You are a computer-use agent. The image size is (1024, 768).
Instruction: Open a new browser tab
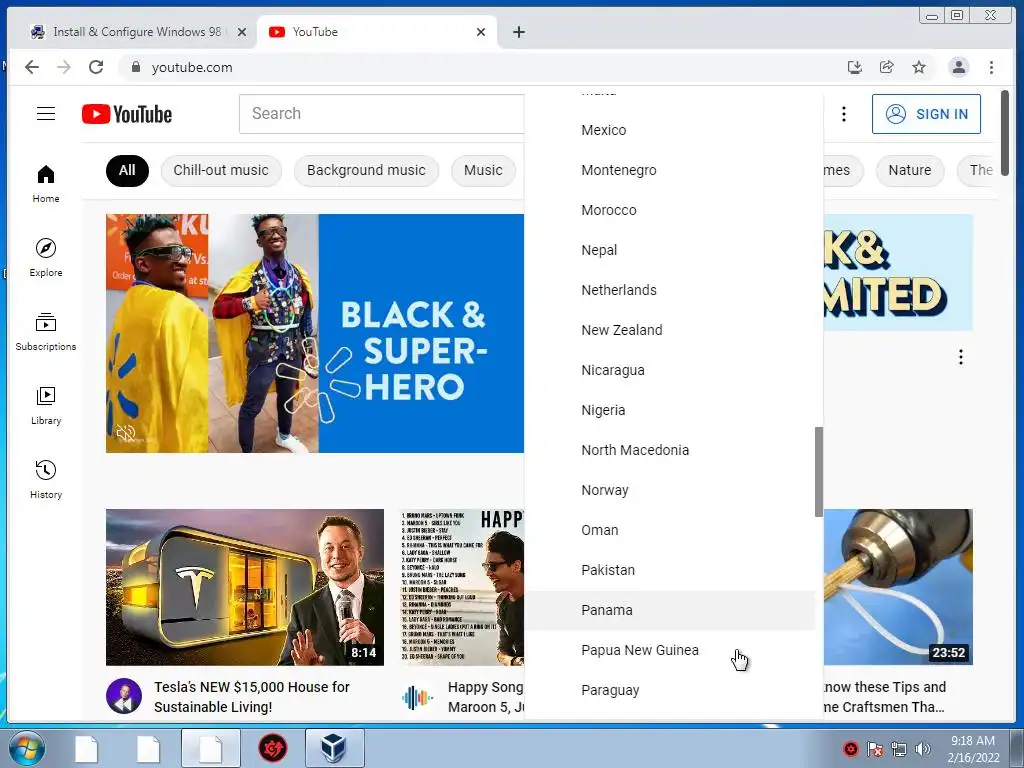coord(519,32)
